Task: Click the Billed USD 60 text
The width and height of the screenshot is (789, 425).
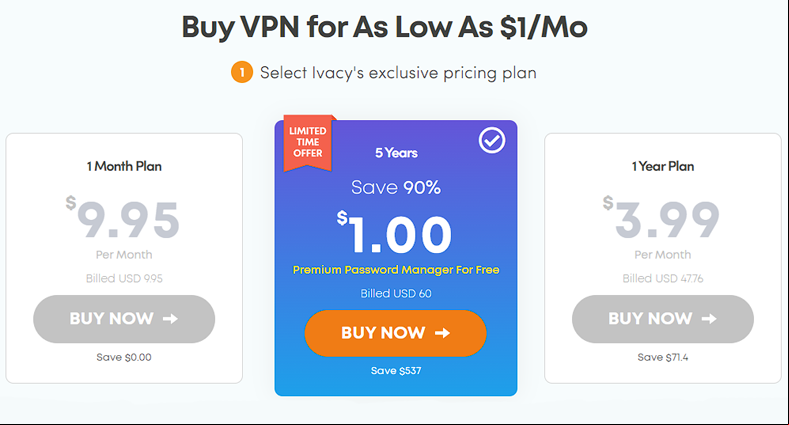Action: coord(396,293)
